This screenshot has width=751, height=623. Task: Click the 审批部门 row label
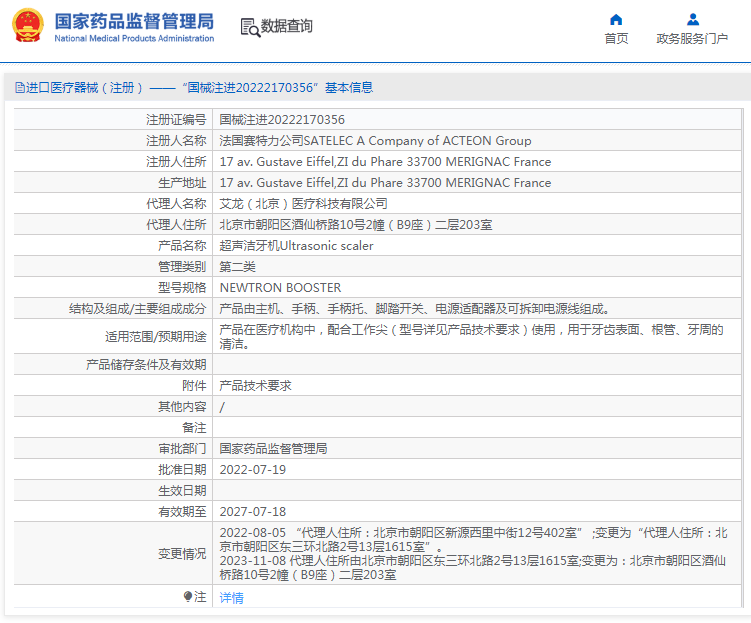(182, 449)
